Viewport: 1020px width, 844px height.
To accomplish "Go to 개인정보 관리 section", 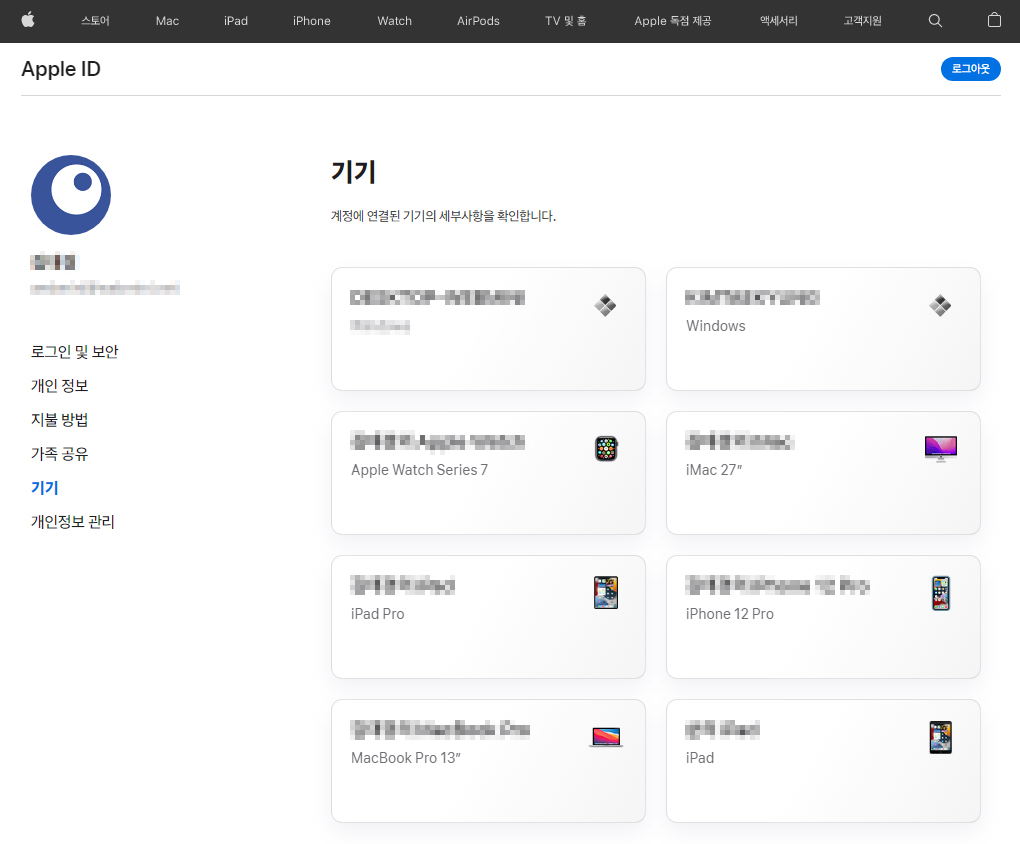I will pyautogui.click(x=73, y=522).
